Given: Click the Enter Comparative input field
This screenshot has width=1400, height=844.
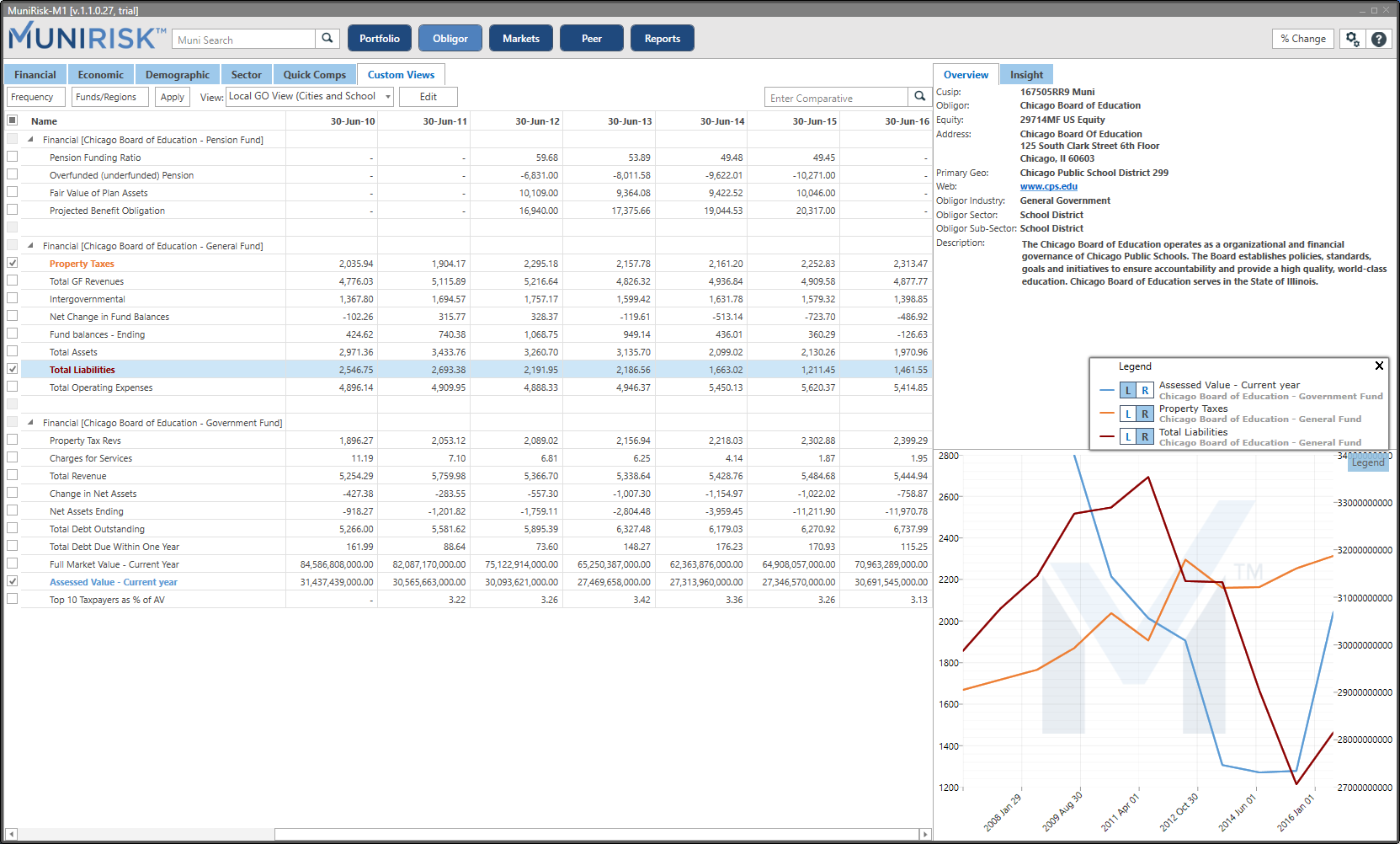Looking at the screenshot, I should tap(837, 98).
